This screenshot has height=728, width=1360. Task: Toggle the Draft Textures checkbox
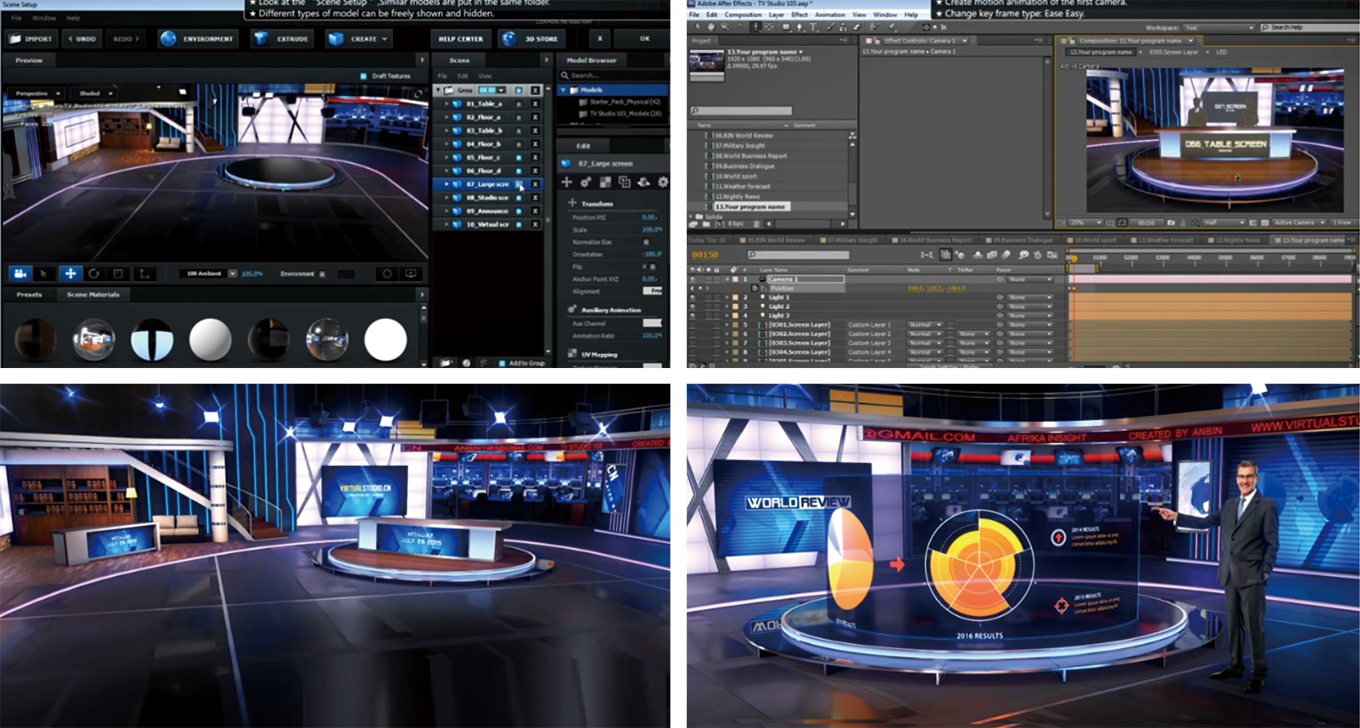(x=364, y=76)
